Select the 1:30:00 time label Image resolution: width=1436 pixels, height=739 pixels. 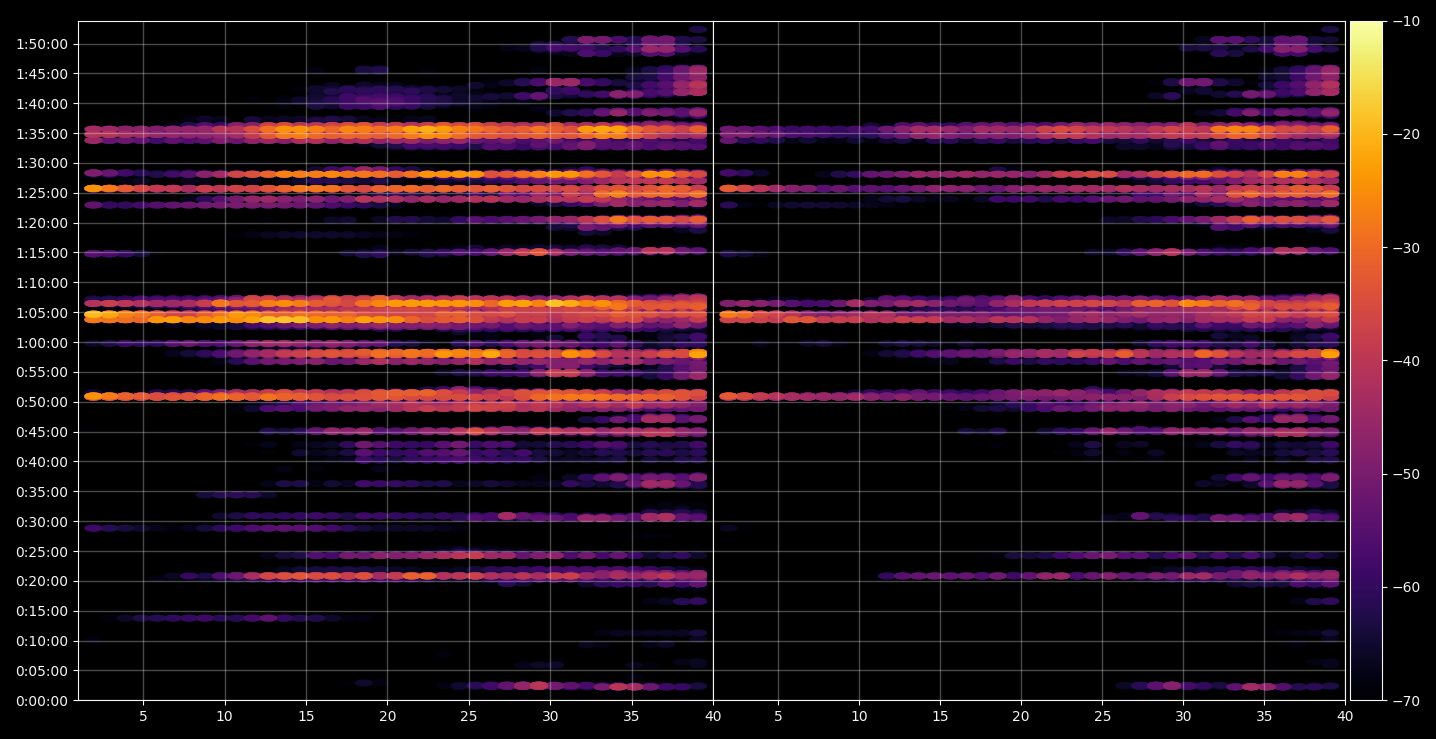tap(42, 163)
